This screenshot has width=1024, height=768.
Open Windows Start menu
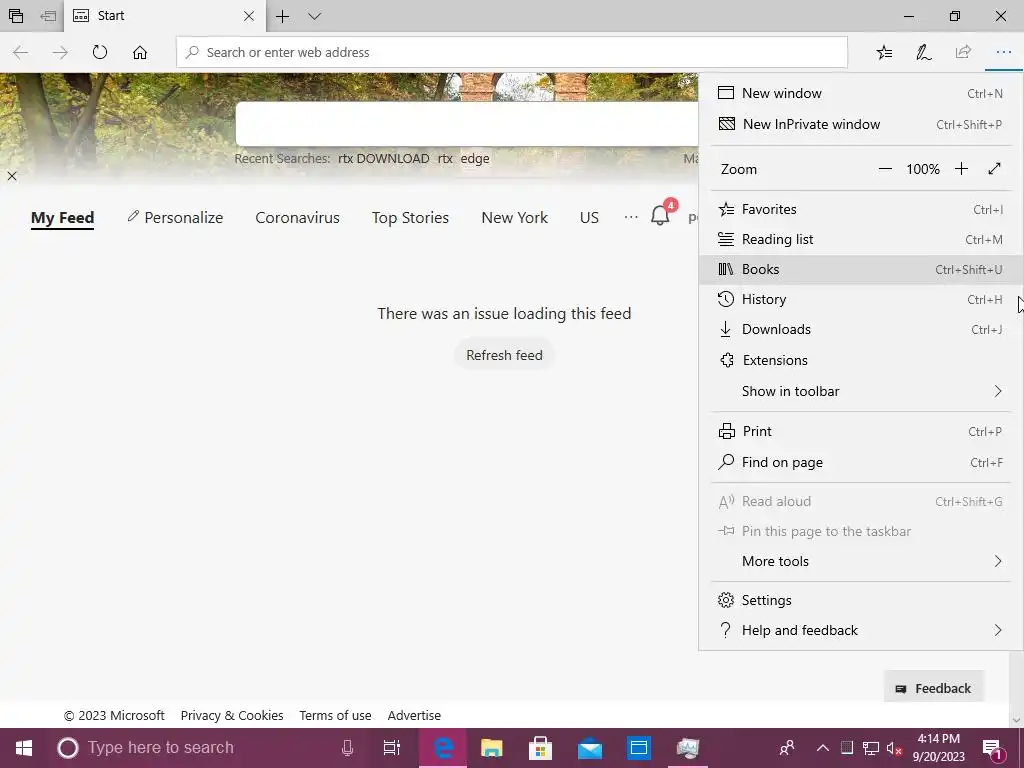(24, 748)
